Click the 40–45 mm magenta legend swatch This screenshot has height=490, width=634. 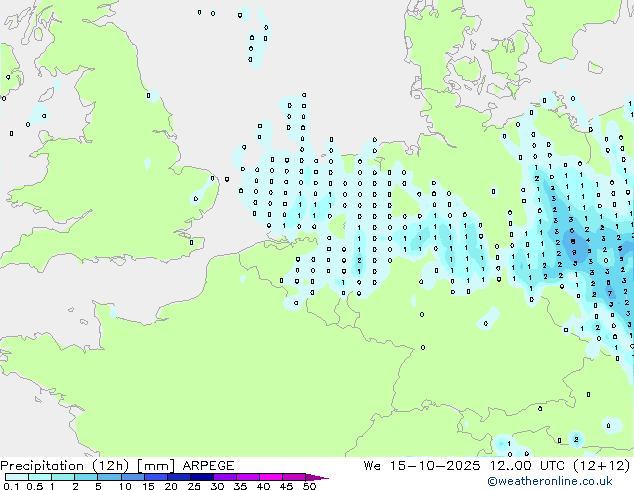point(271,477)
